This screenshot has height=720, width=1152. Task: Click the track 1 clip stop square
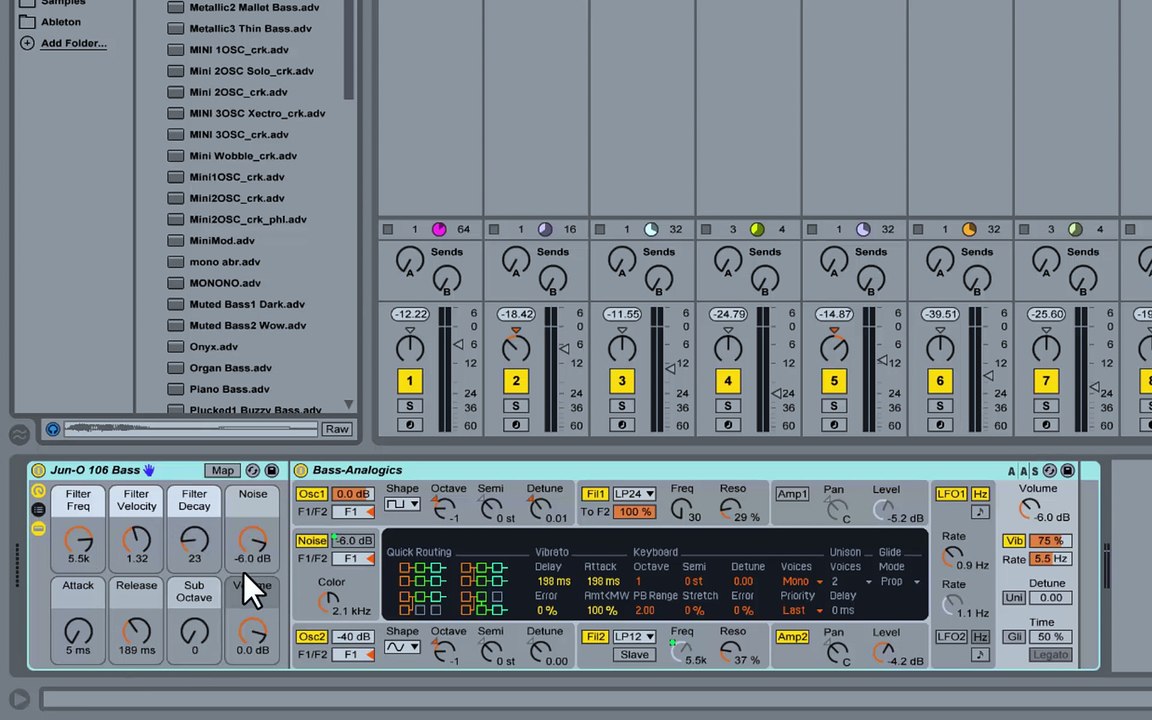pyautogui.click(x=388, y=229)
